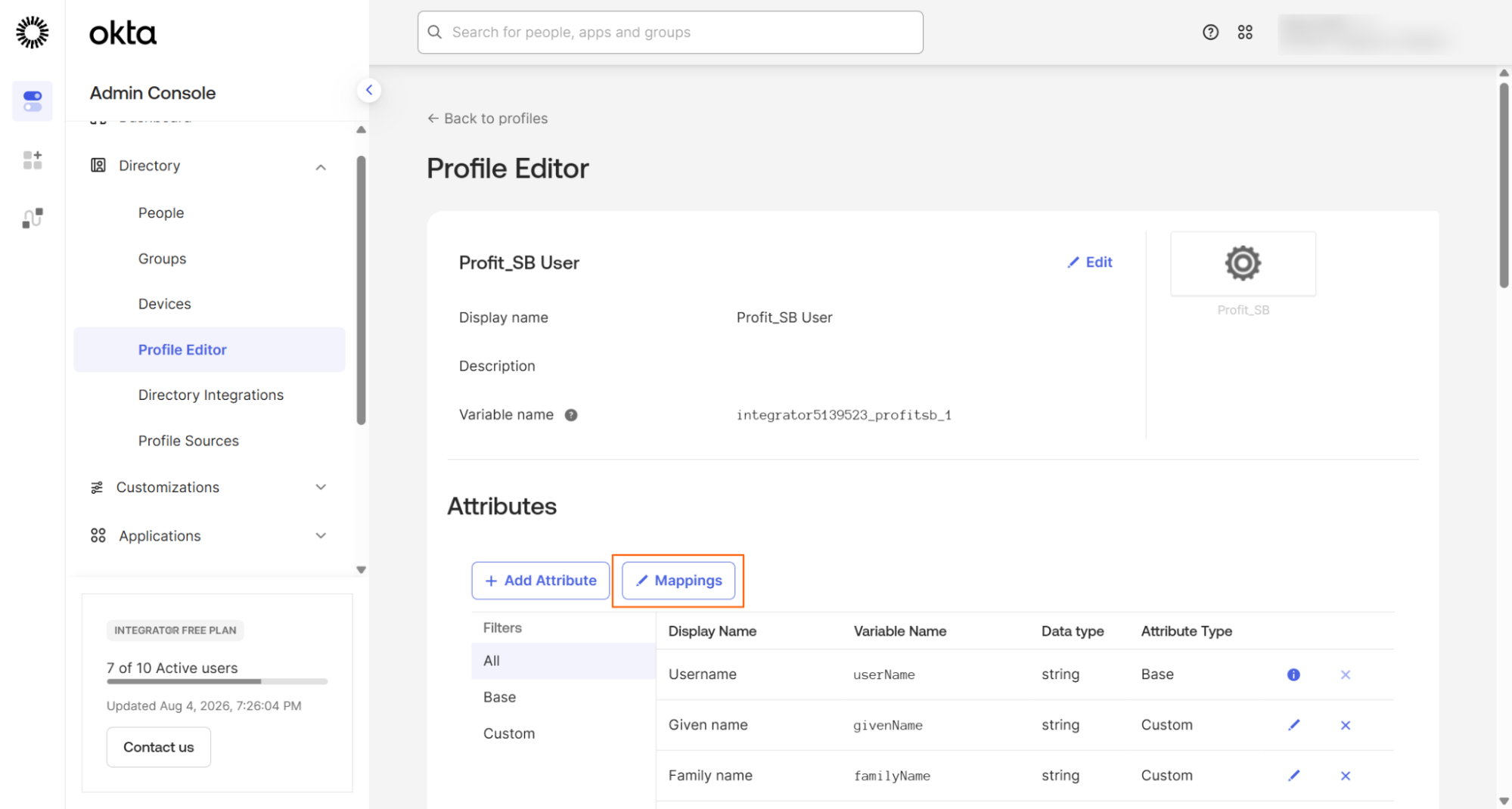Click the userName variable name cell
Screen dimensions: 1512x809
(x=883, y=674)
